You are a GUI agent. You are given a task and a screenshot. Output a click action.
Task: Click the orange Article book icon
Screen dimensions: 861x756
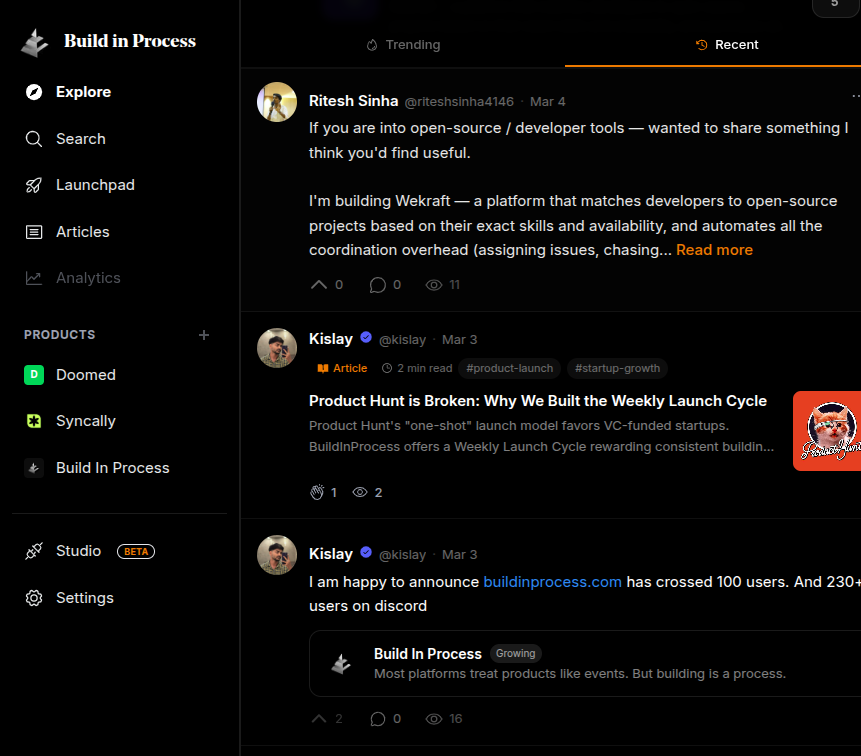(323, 368)
